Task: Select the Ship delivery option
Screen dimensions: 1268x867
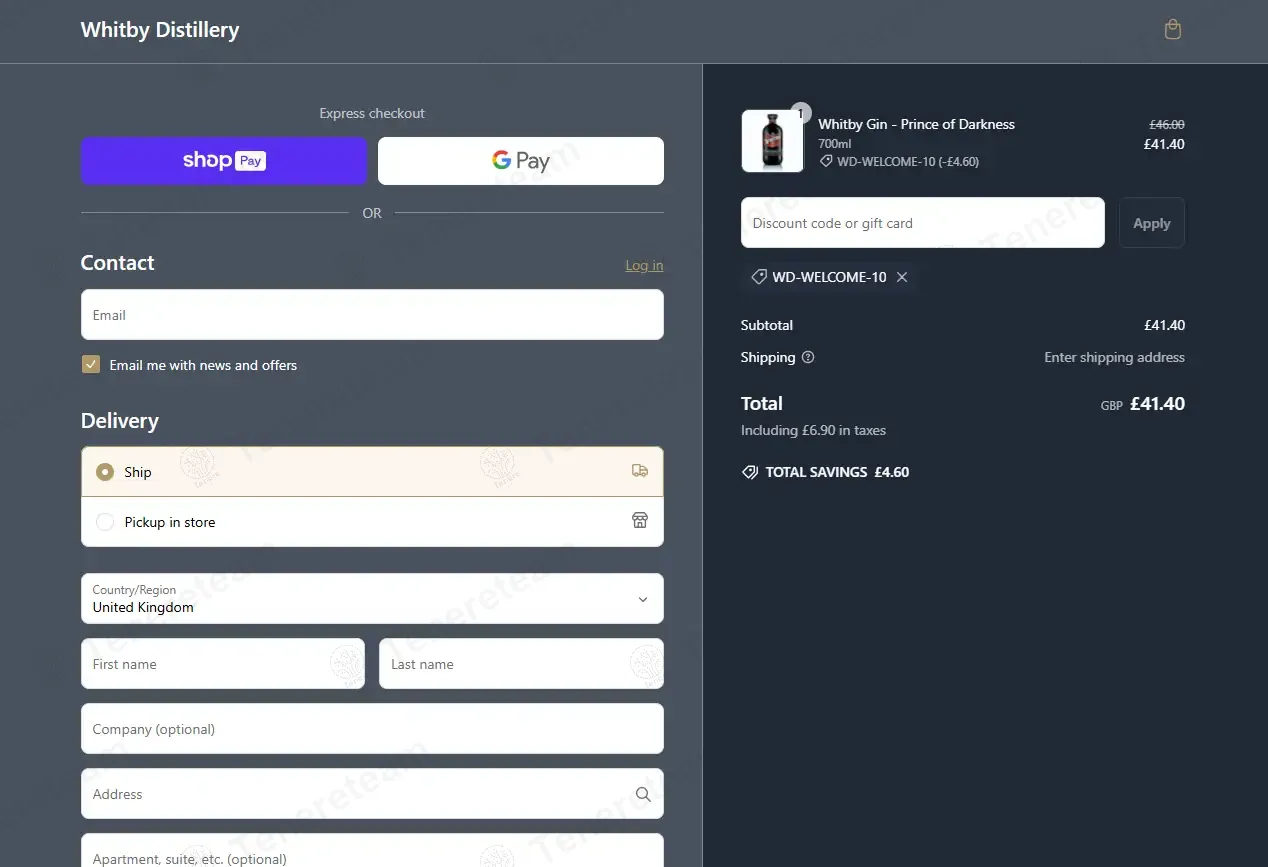Action: (x=105, y=472)
